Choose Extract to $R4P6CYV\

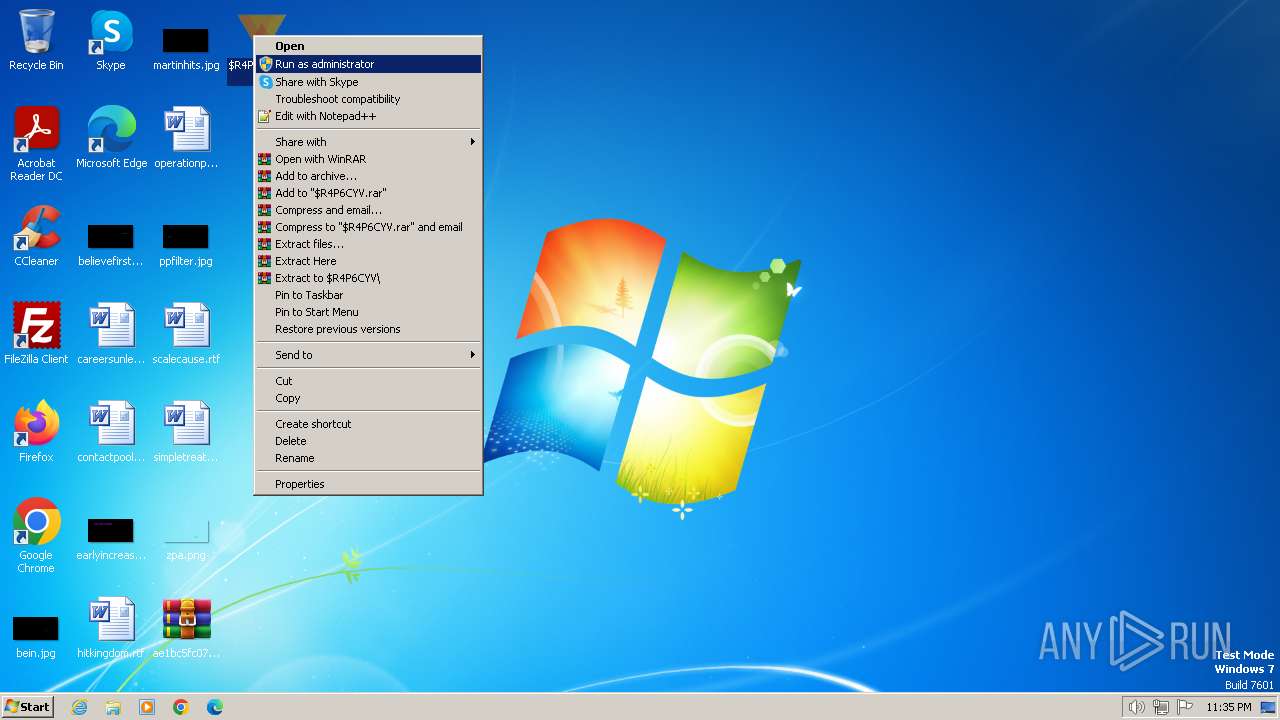pyautogui.click(x=368, y=278)
